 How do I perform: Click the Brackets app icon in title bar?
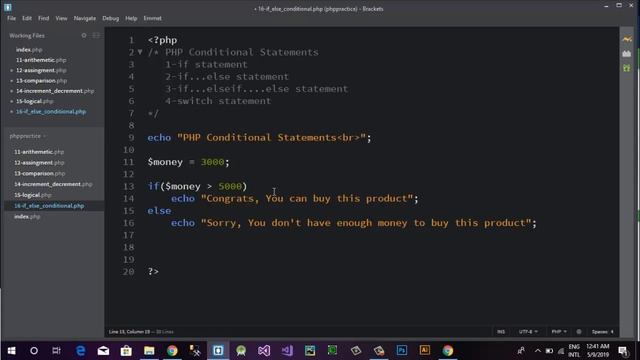tap(7, 7)
